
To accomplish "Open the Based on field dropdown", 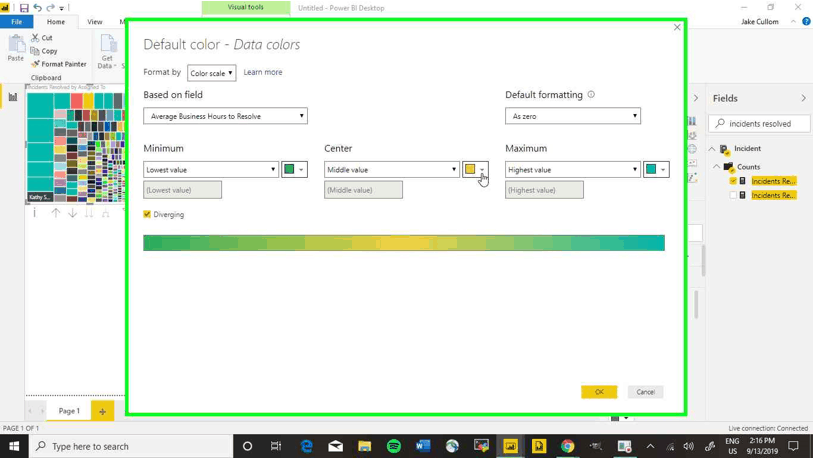I will [225, 116].
